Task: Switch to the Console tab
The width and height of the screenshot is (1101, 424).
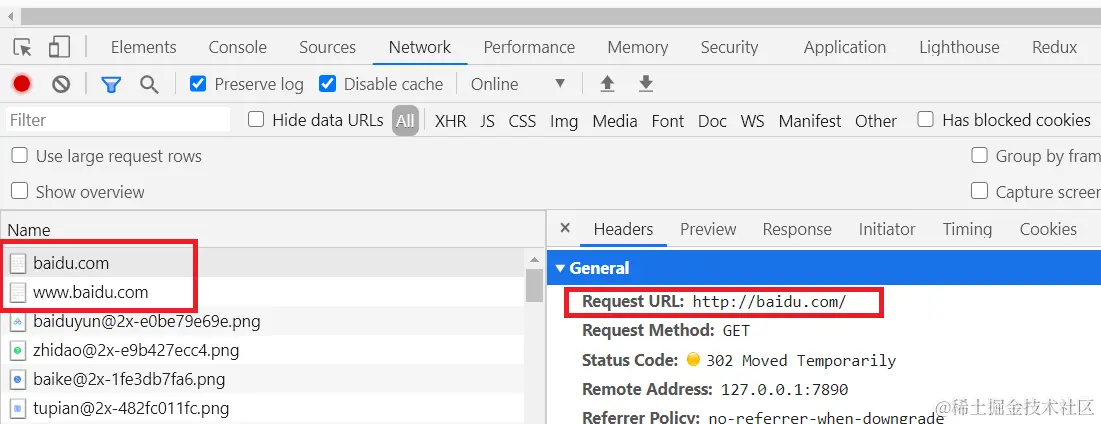Action: [237, 47]
